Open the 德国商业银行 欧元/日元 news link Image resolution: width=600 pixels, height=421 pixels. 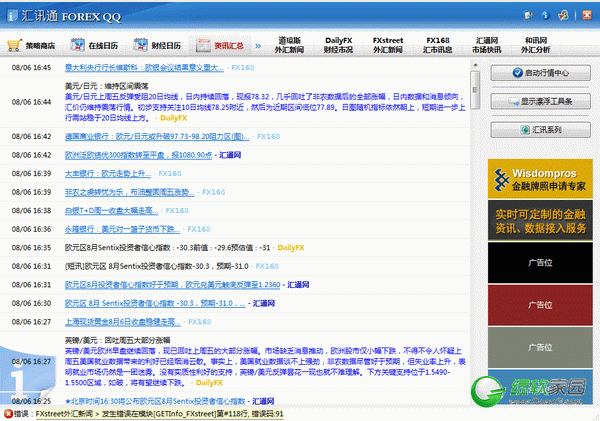point(157,136)
